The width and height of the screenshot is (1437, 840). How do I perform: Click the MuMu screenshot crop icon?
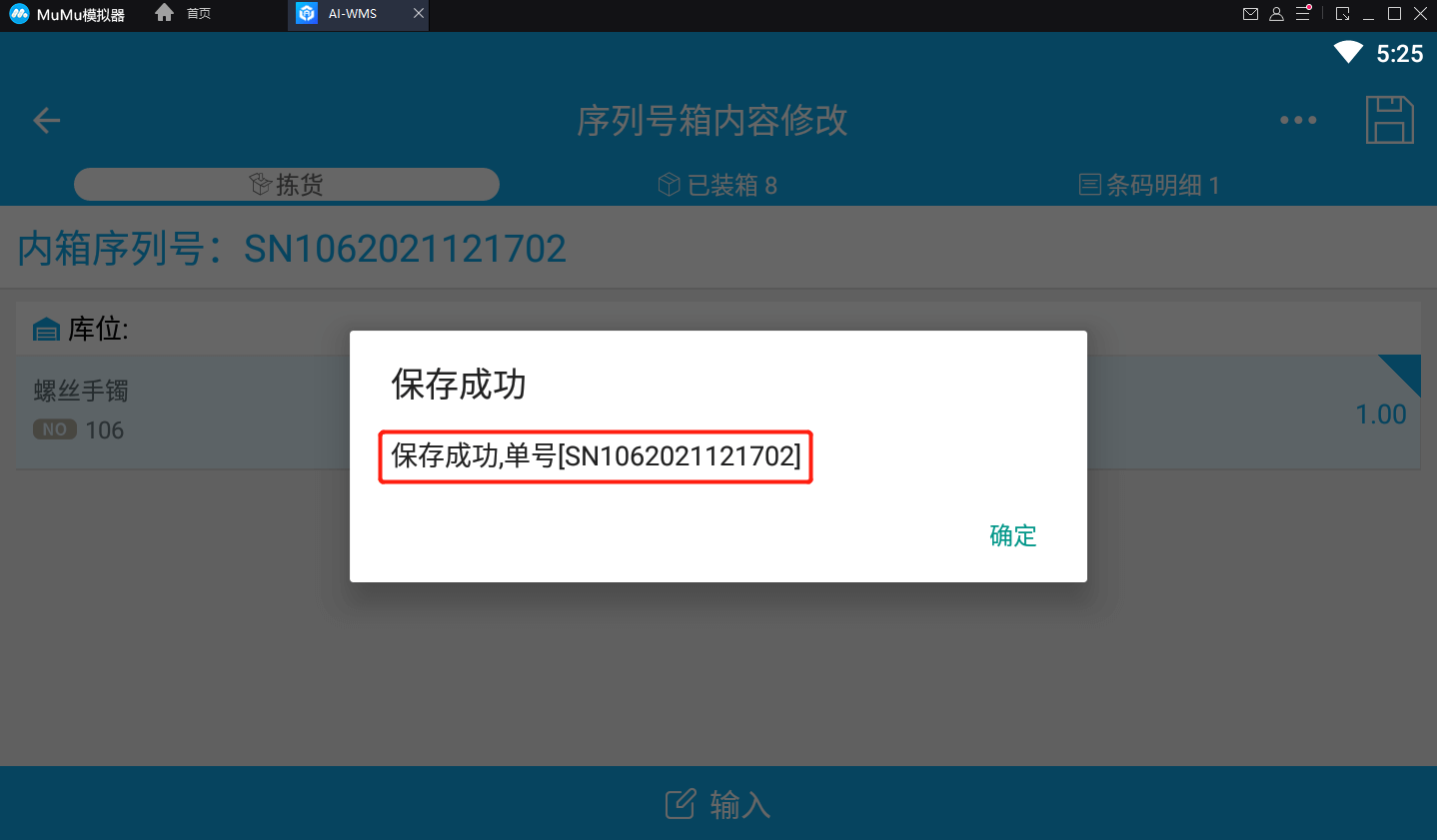coord(1342,14)
